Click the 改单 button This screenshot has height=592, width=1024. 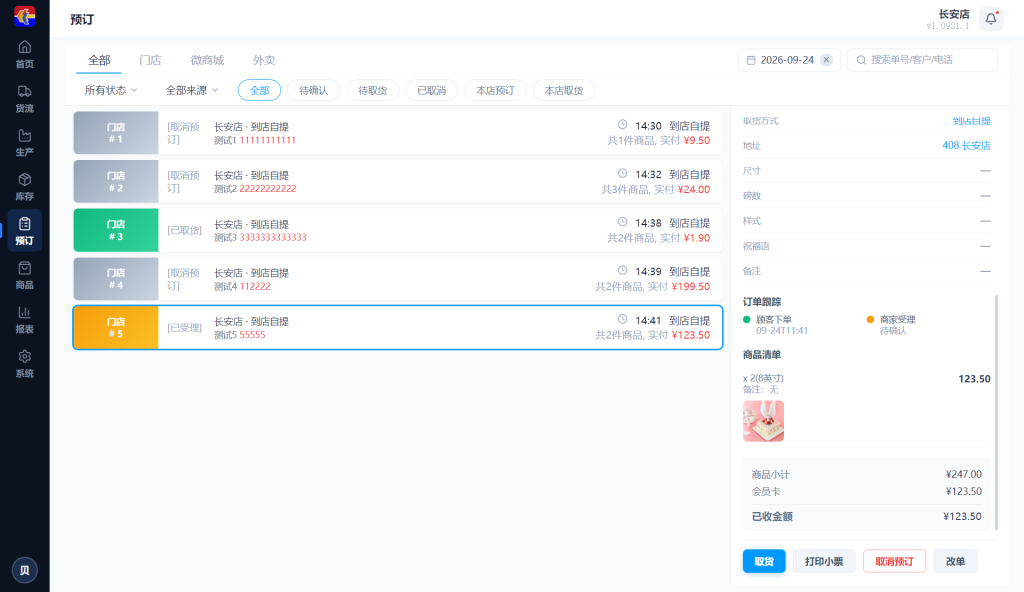(x=955, y=561)
